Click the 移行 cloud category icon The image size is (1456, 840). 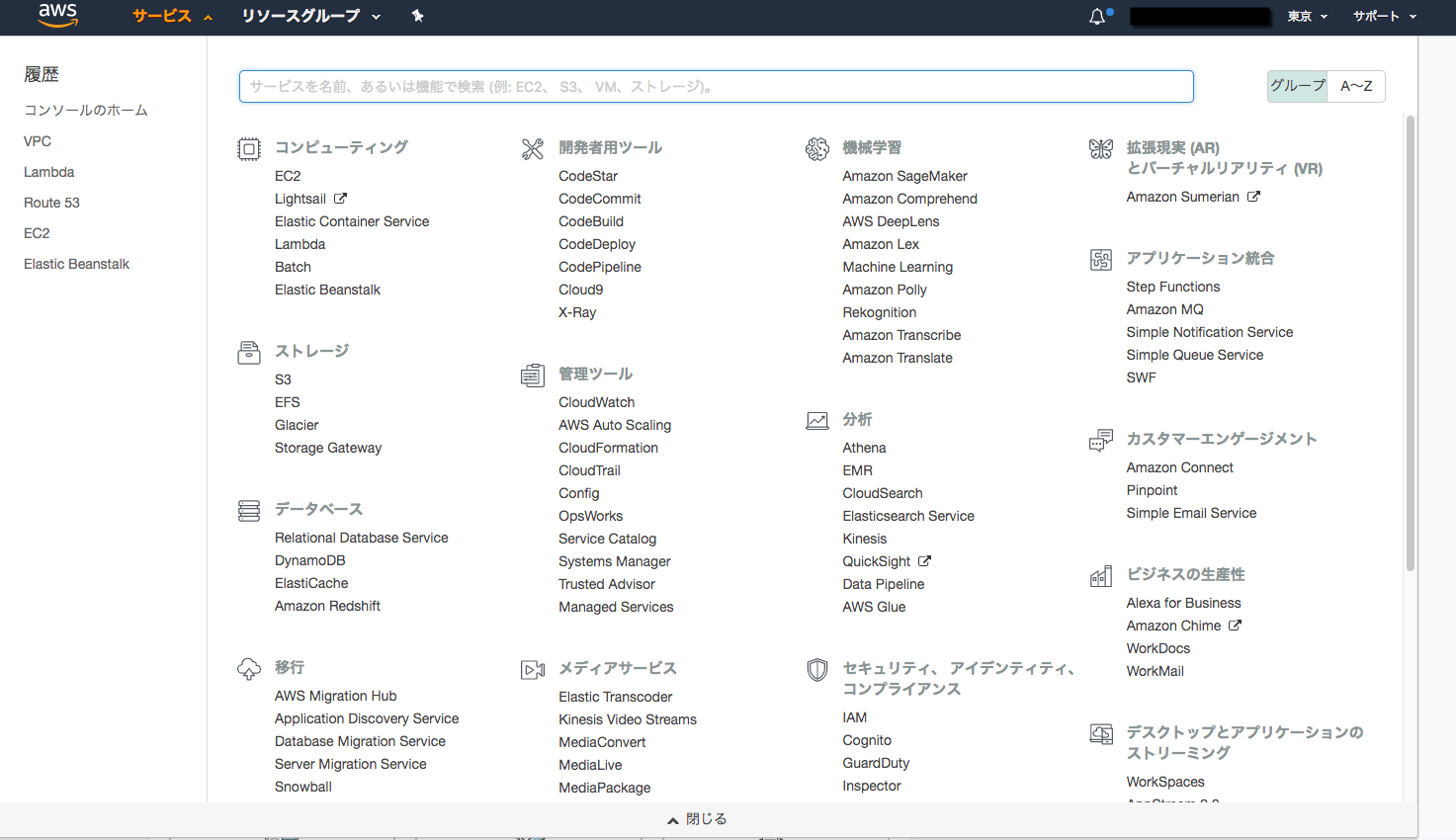point(249,669)
